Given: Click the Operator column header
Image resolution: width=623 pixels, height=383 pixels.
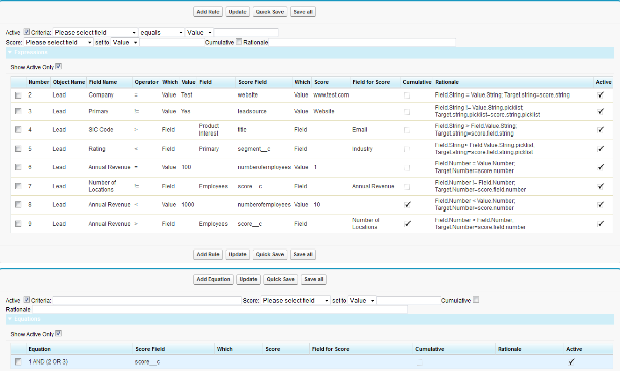Looking at the screenshot, I should pos(147,82).
